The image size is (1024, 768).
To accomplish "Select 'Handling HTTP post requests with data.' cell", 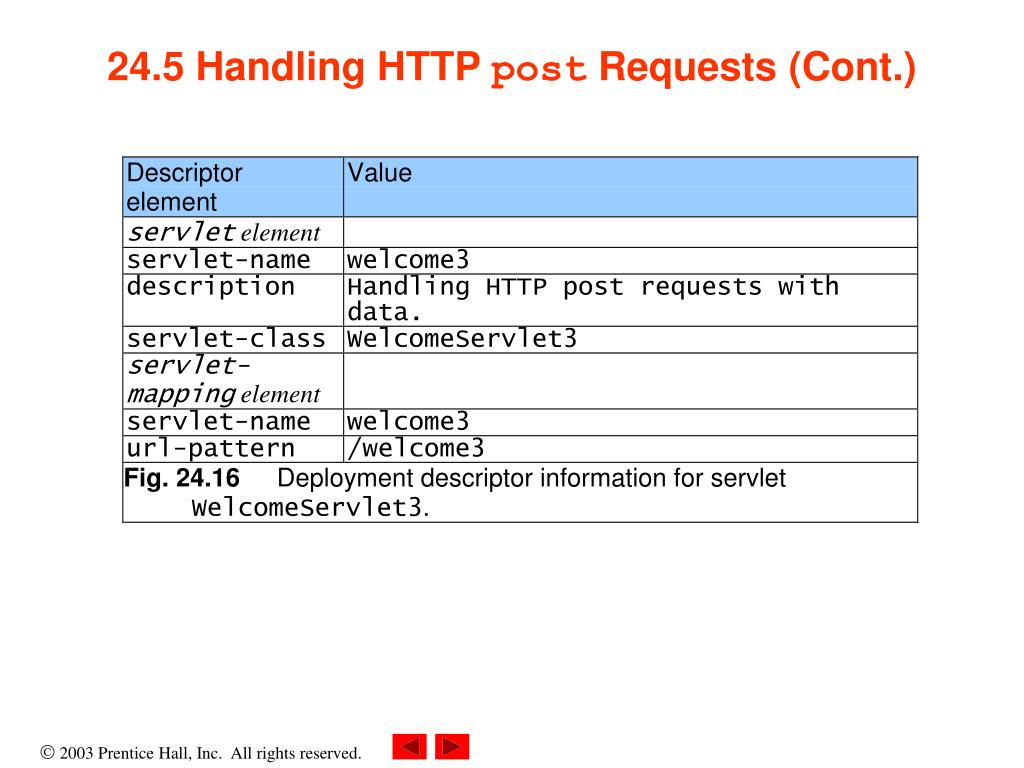I will 630,300.
